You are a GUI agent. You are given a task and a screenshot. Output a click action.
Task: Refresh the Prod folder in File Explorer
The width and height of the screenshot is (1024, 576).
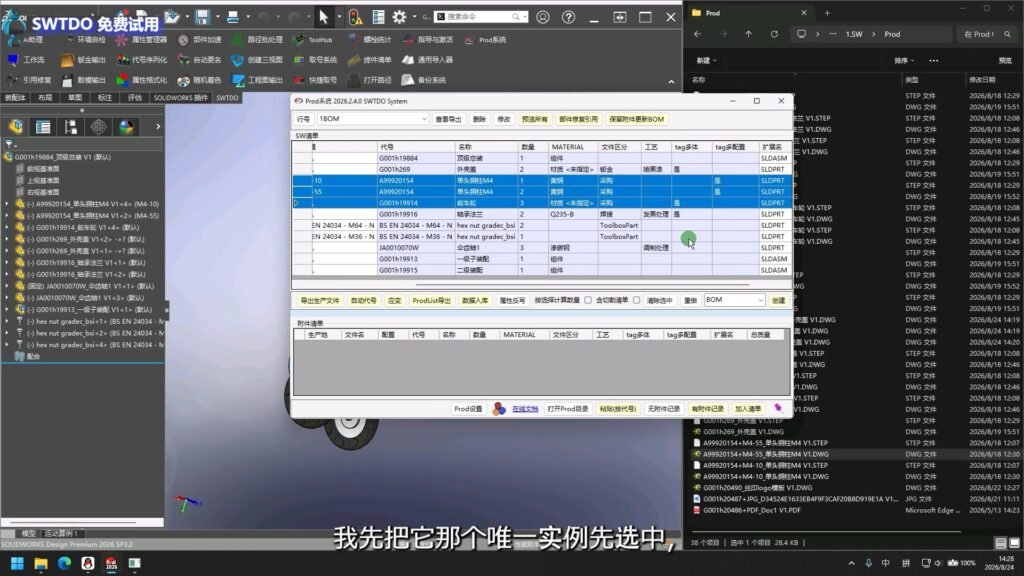point(775,34)
